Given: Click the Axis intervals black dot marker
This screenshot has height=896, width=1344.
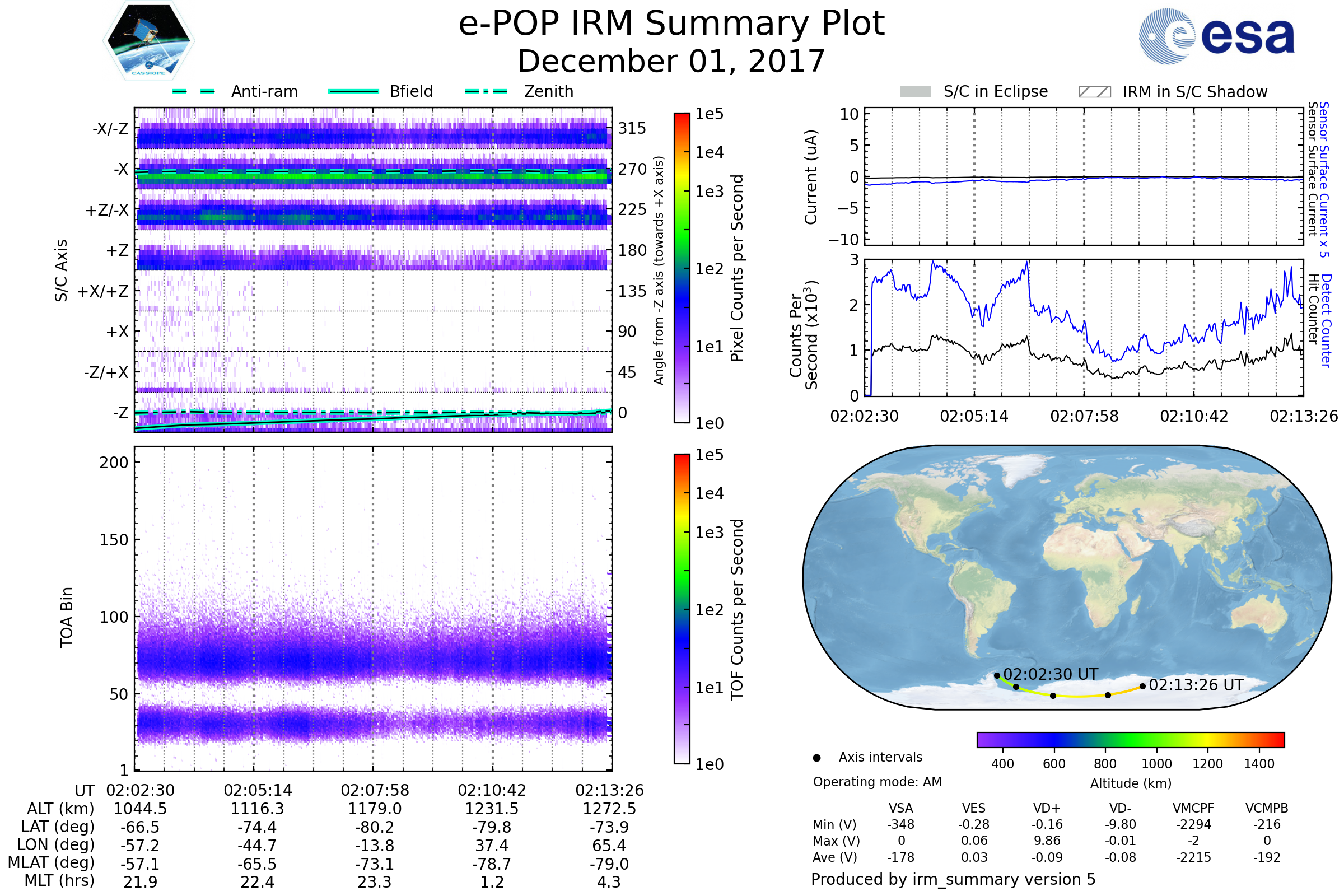Looking at the screenshot, I should 816,758.
